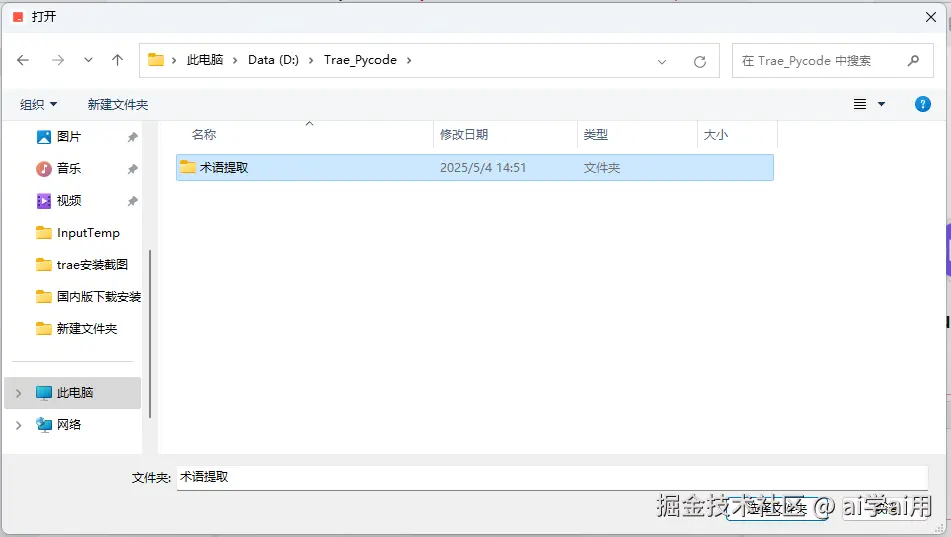Screen dimensions: 951x537
Task: Click the navigation pane scrollbar
Action: (x=149, y=334)
